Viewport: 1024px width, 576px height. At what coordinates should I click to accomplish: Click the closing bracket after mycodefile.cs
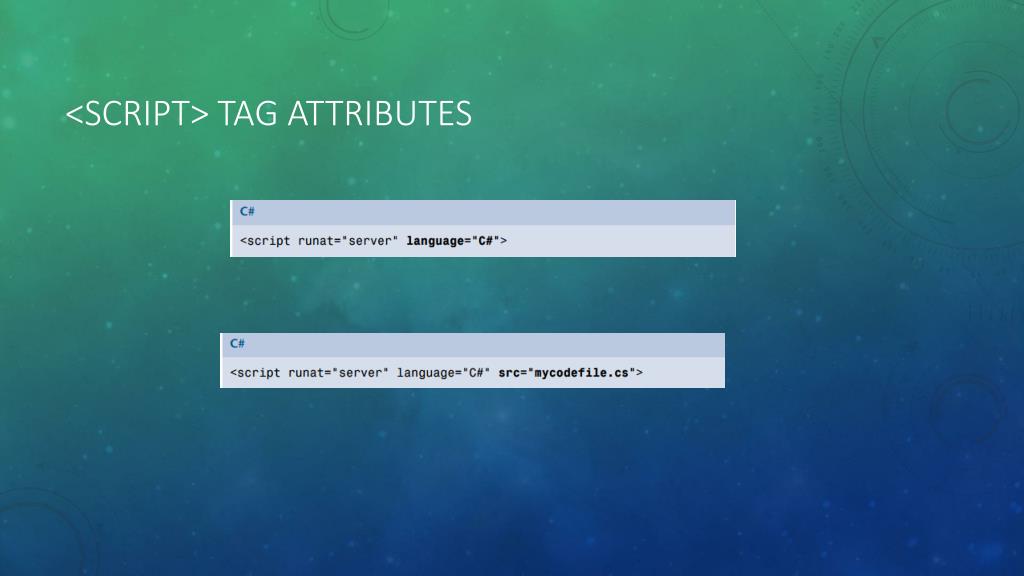tap(639, 373)
